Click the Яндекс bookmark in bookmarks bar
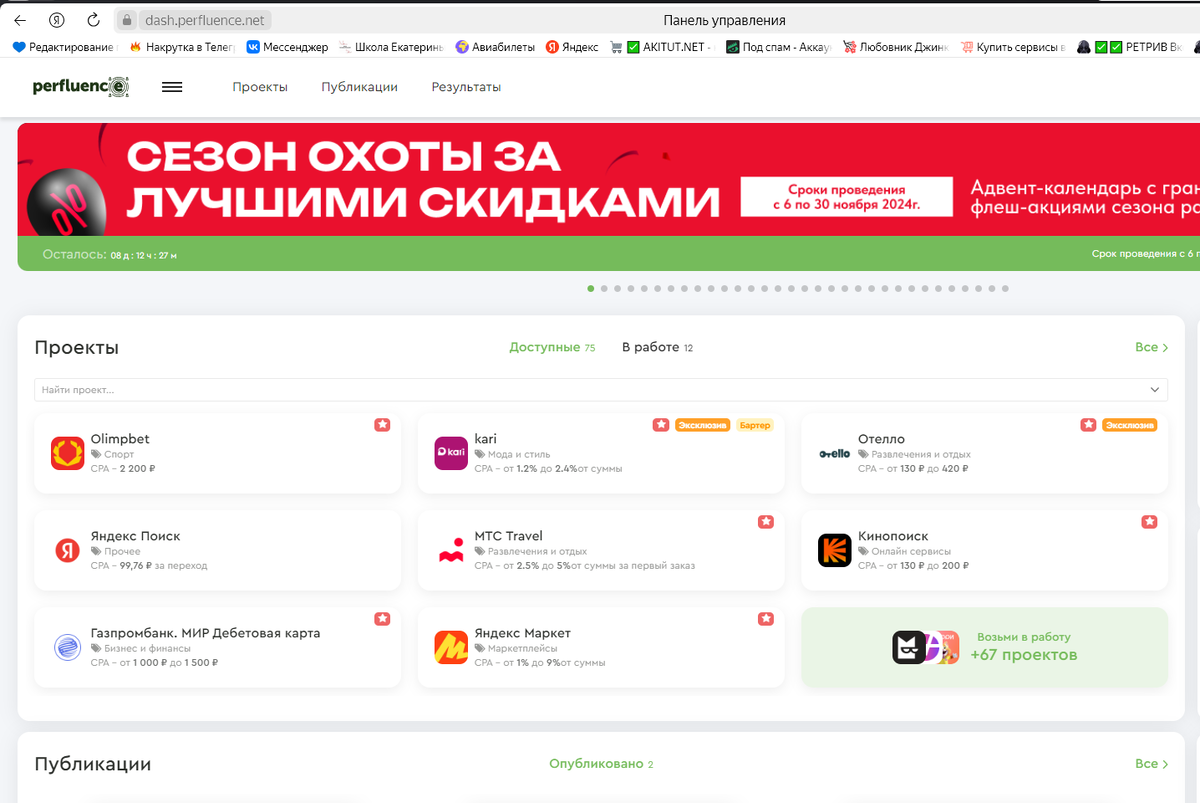Viewport: 1200px width, 803px height. click(572, 46)
